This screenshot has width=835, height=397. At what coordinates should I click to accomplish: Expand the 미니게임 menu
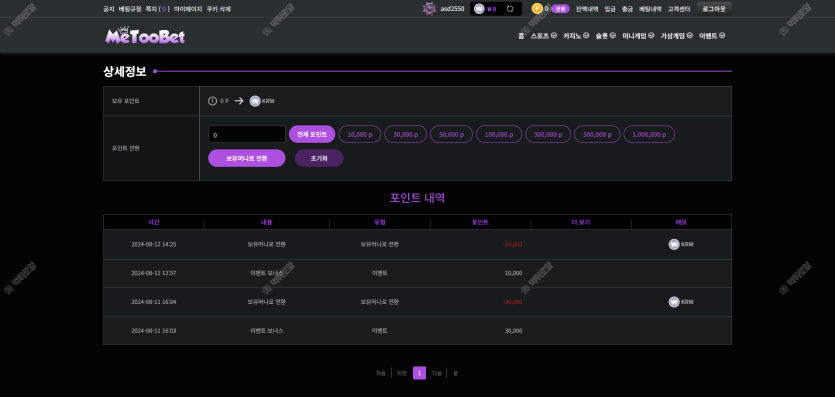pyautogui.click(x=638, y=36)
